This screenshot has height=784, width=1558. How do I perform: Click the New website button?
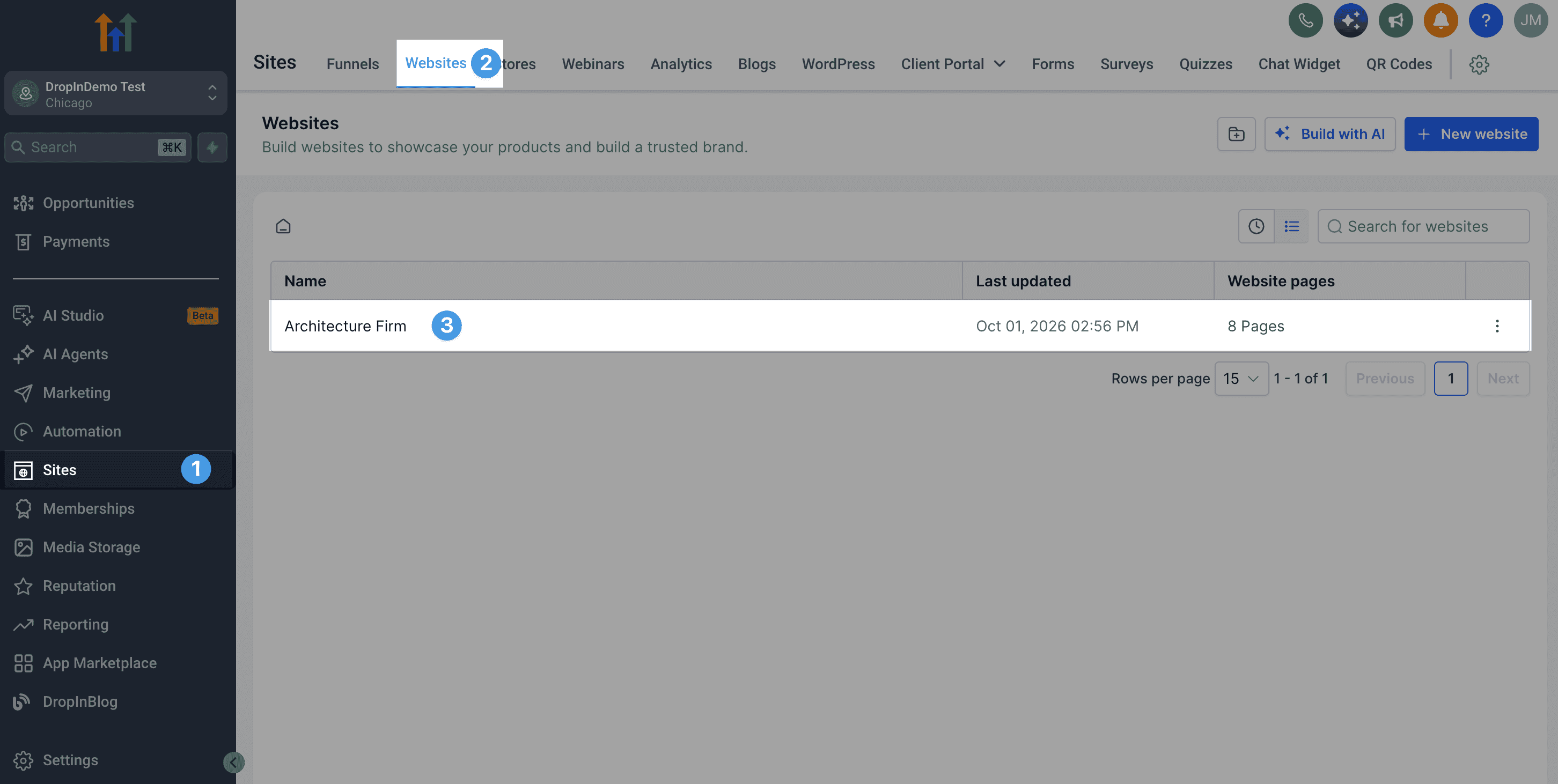tap(1471, 134)
